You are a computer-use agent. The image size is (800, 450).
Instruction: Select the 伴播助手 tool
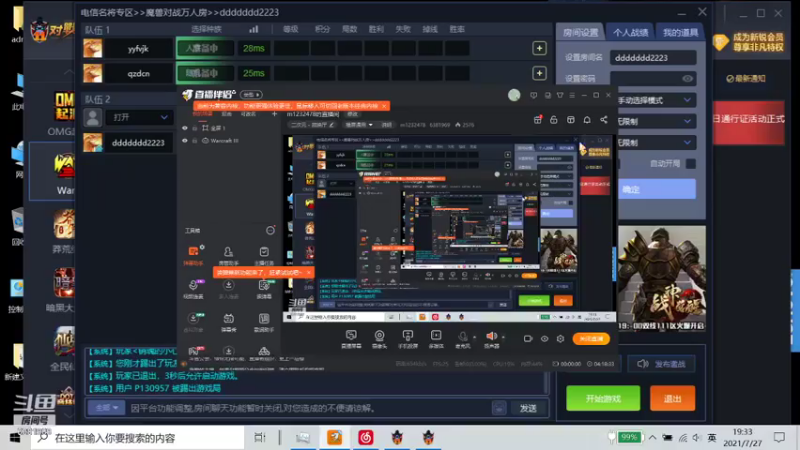click(x=193, y=255)
